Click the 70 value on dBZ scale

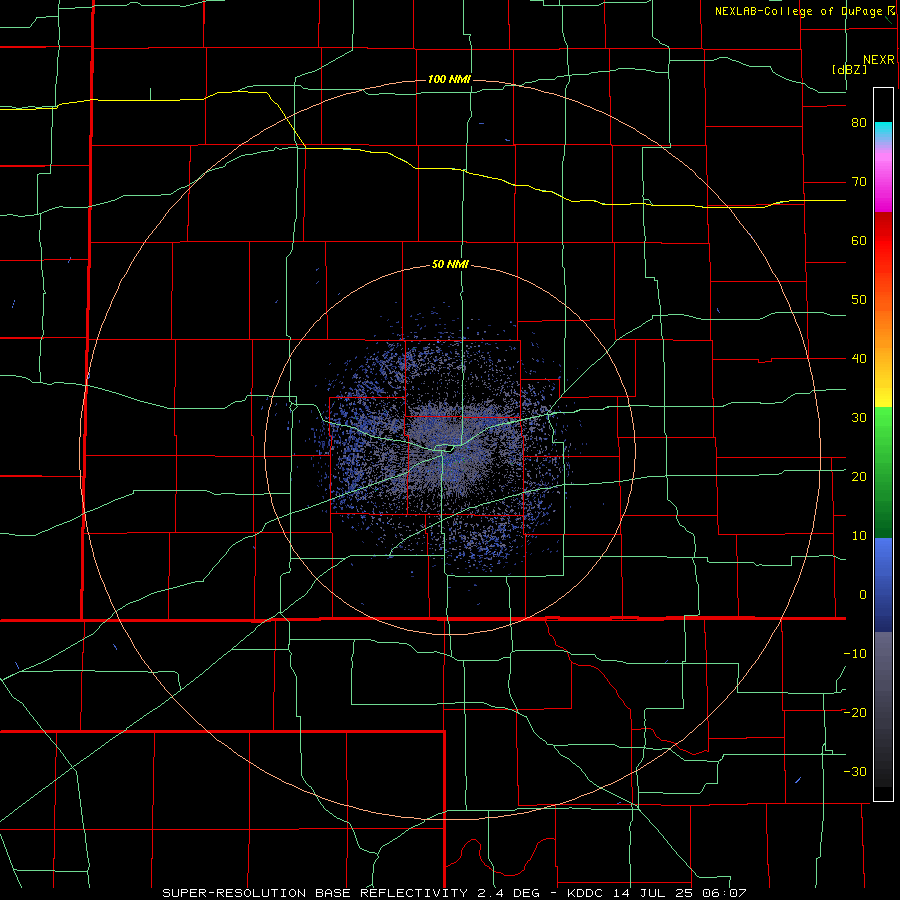(x=859, y=182)
